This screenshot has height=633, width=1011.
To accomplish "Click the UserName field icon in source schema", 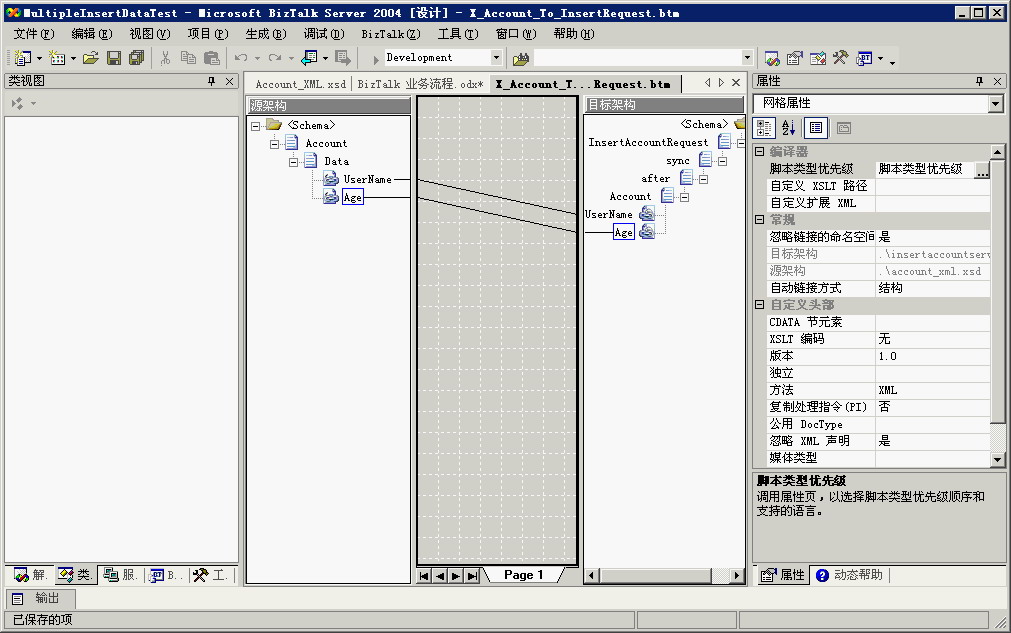I will point(331,179).
